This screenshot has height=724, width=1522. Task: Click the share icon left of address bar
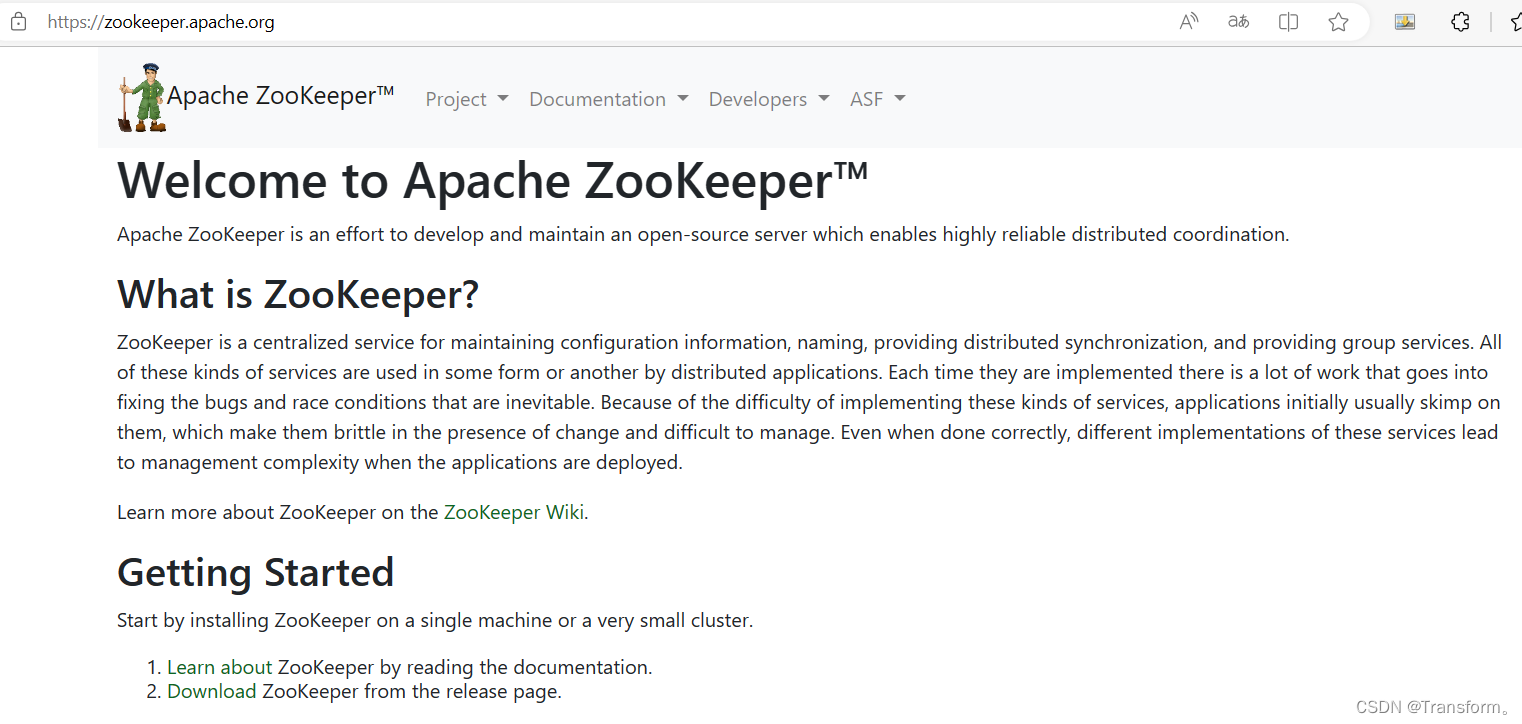17,21
